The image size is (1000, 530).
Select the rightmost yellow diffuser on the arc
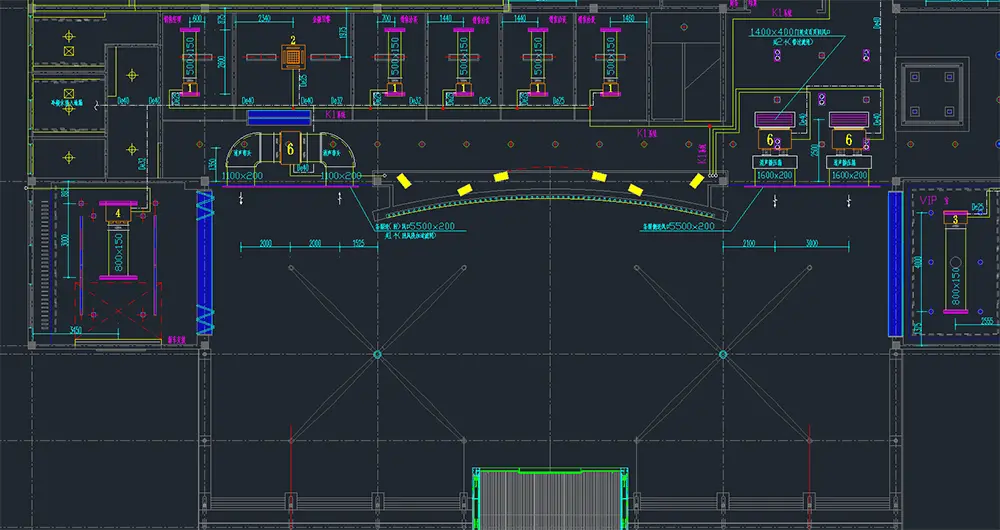[696, 181]
